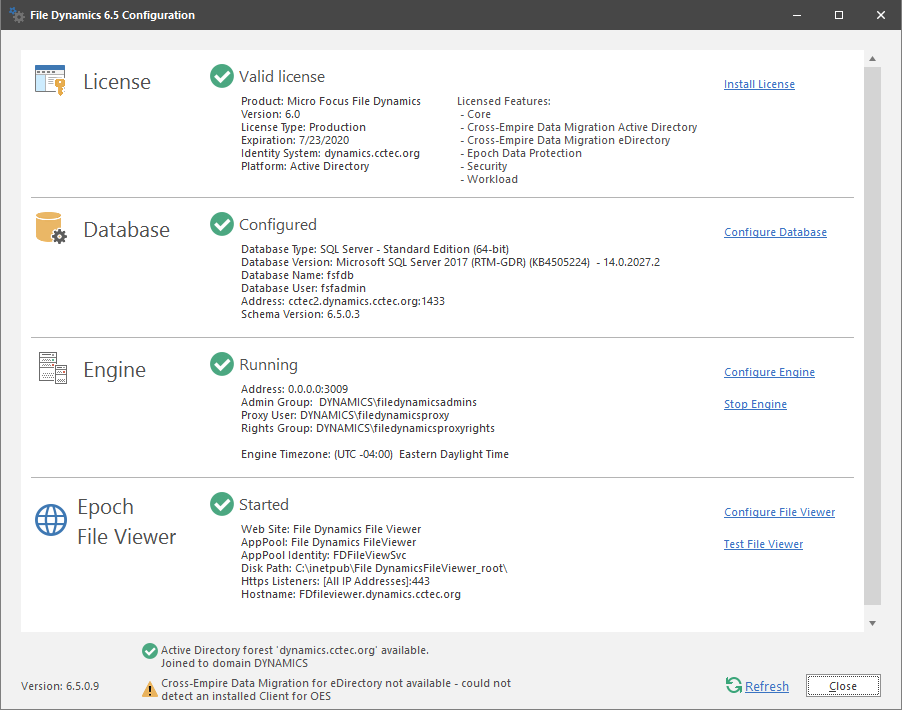902x710 pixels.
Task: Click the scrollbar down arrow
Action: [x=872, y=623]
